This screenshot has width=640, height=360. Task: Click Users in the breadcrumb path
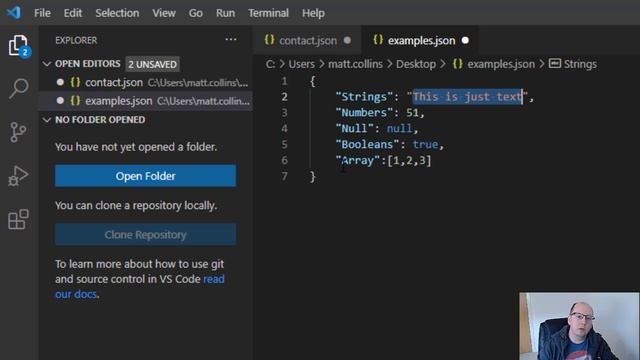[302, 64]
